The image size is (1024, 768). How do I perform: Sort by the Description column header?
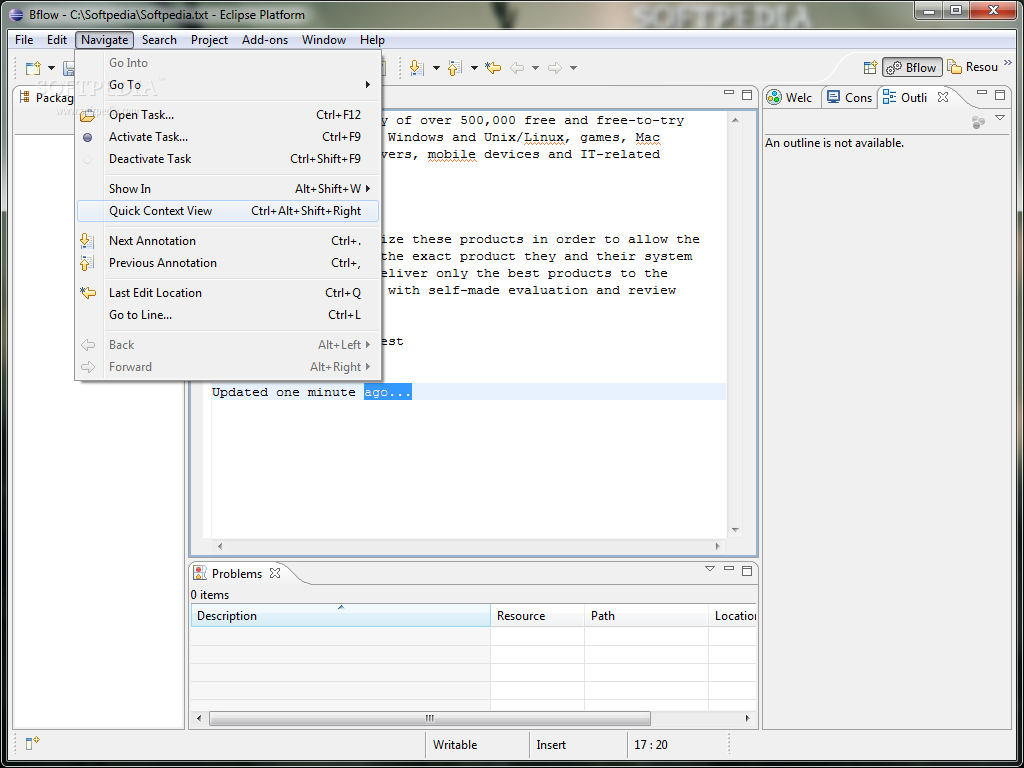click(x=340, y=615)
